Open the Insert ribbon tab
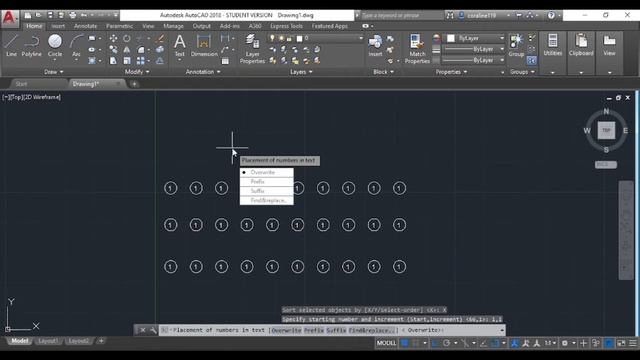 (x=58, y=26)
